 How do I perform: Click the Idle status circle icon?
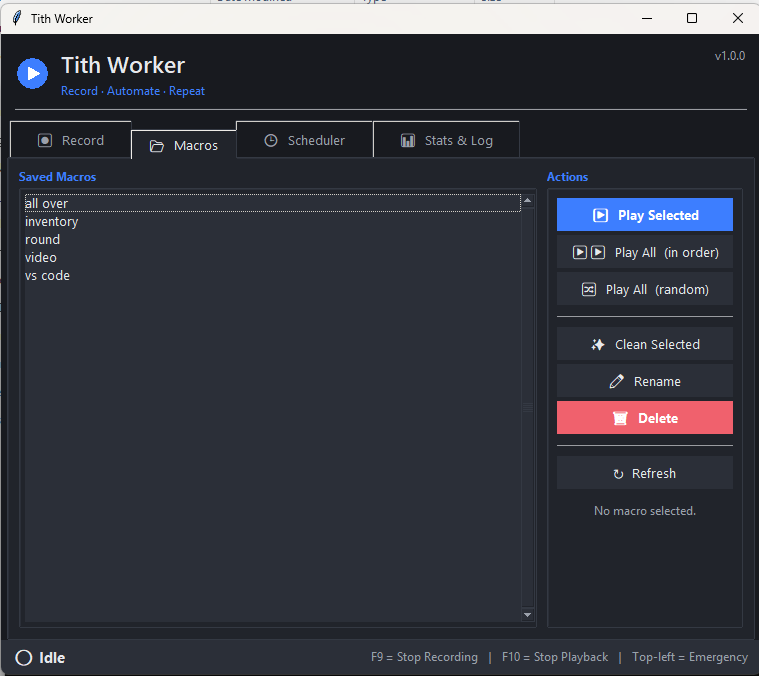pyautogui.click(x=24, y=658)
